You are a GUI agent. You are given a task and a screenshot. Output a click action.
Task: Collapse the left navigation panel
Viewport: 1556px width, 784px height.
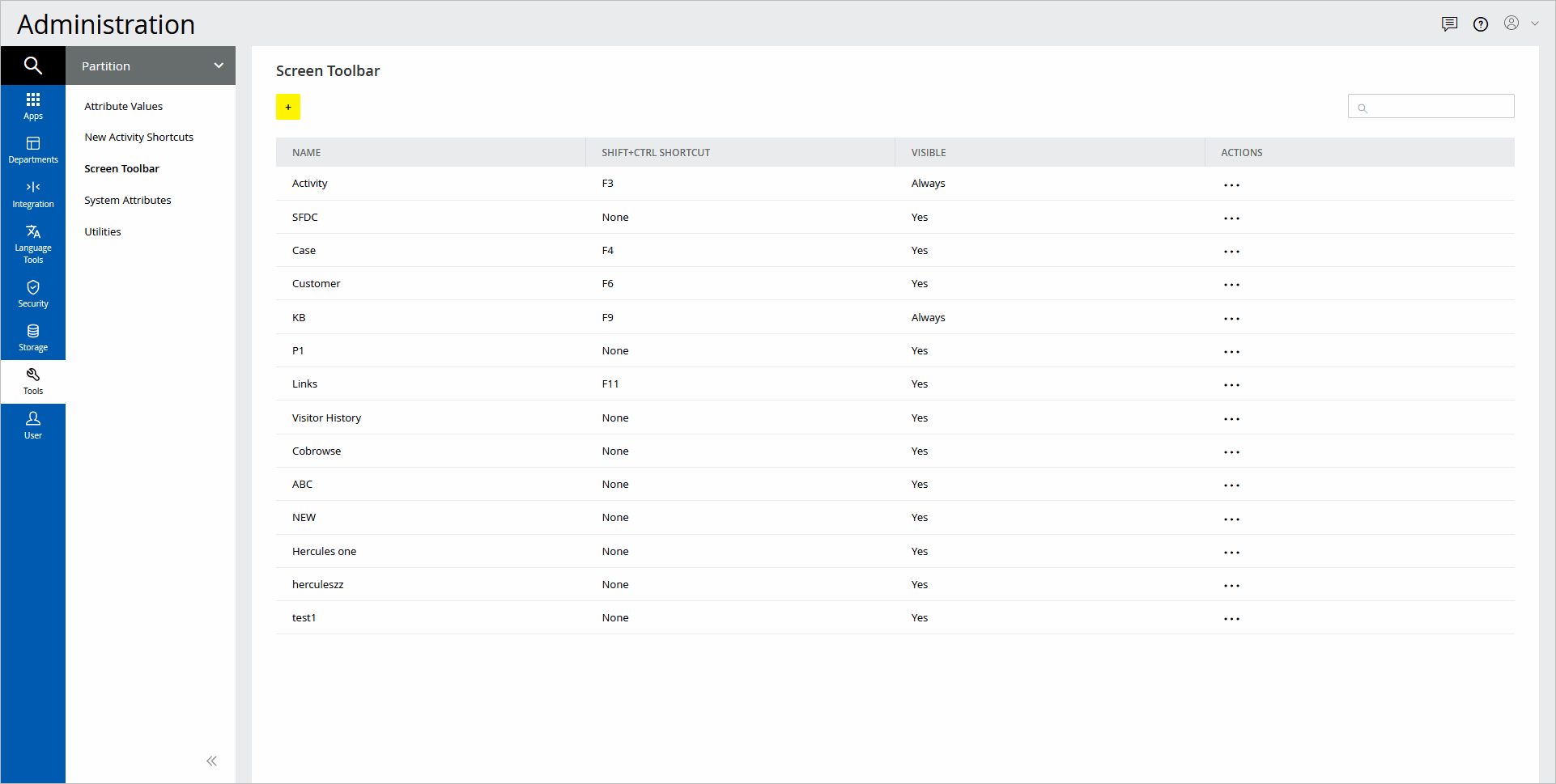(x=211, y=761)
